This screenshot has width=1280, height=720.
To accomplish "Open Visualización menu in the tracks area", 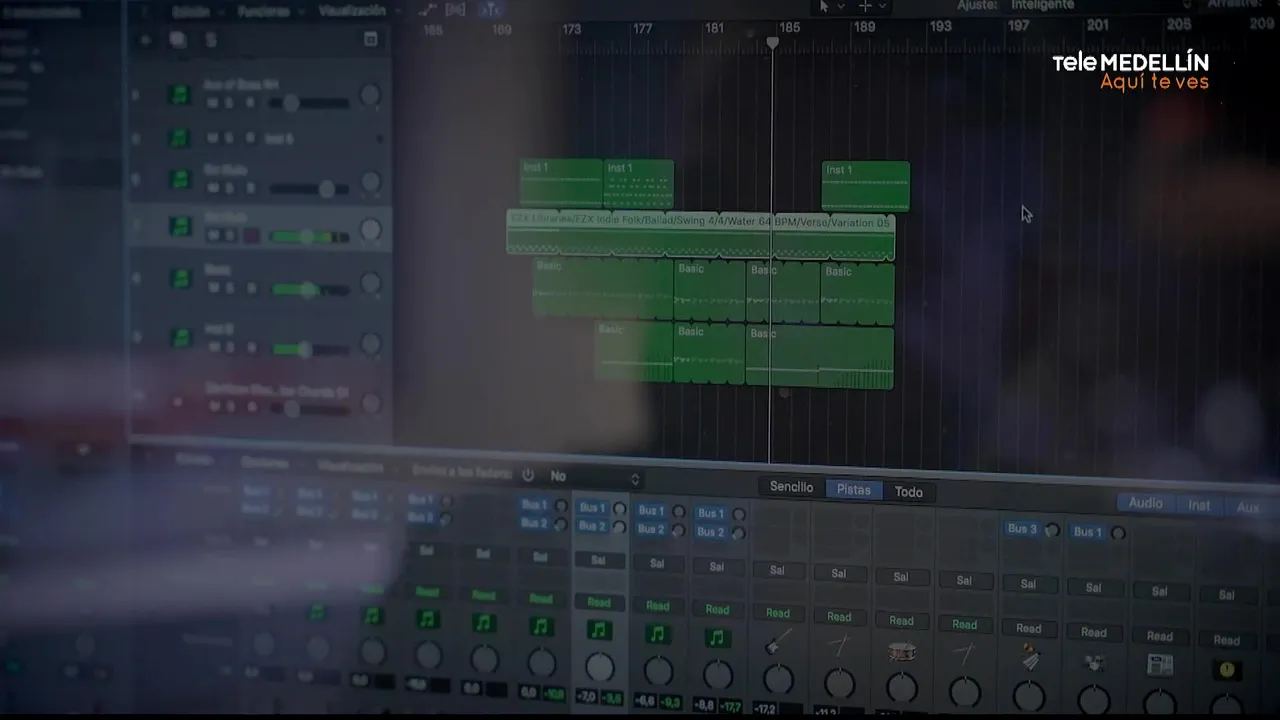I will [x=352, y=11].
